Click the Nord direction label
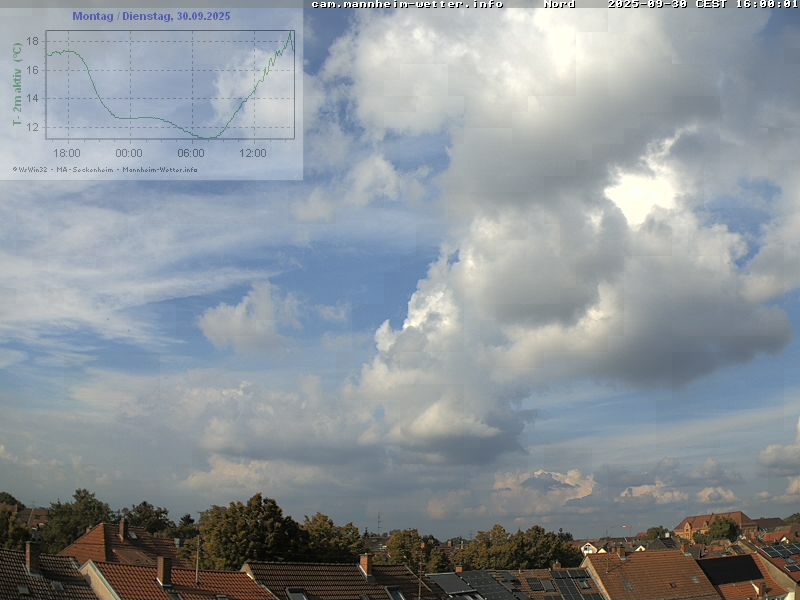800x600 pixels. (559, 4)
